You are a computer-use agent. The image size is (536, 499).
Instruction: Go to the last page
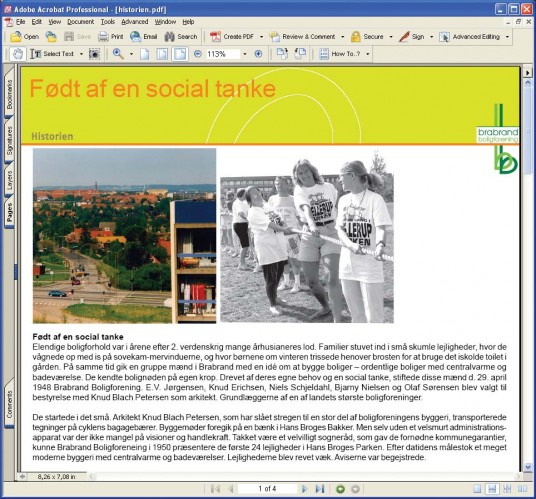click(320, 489)
